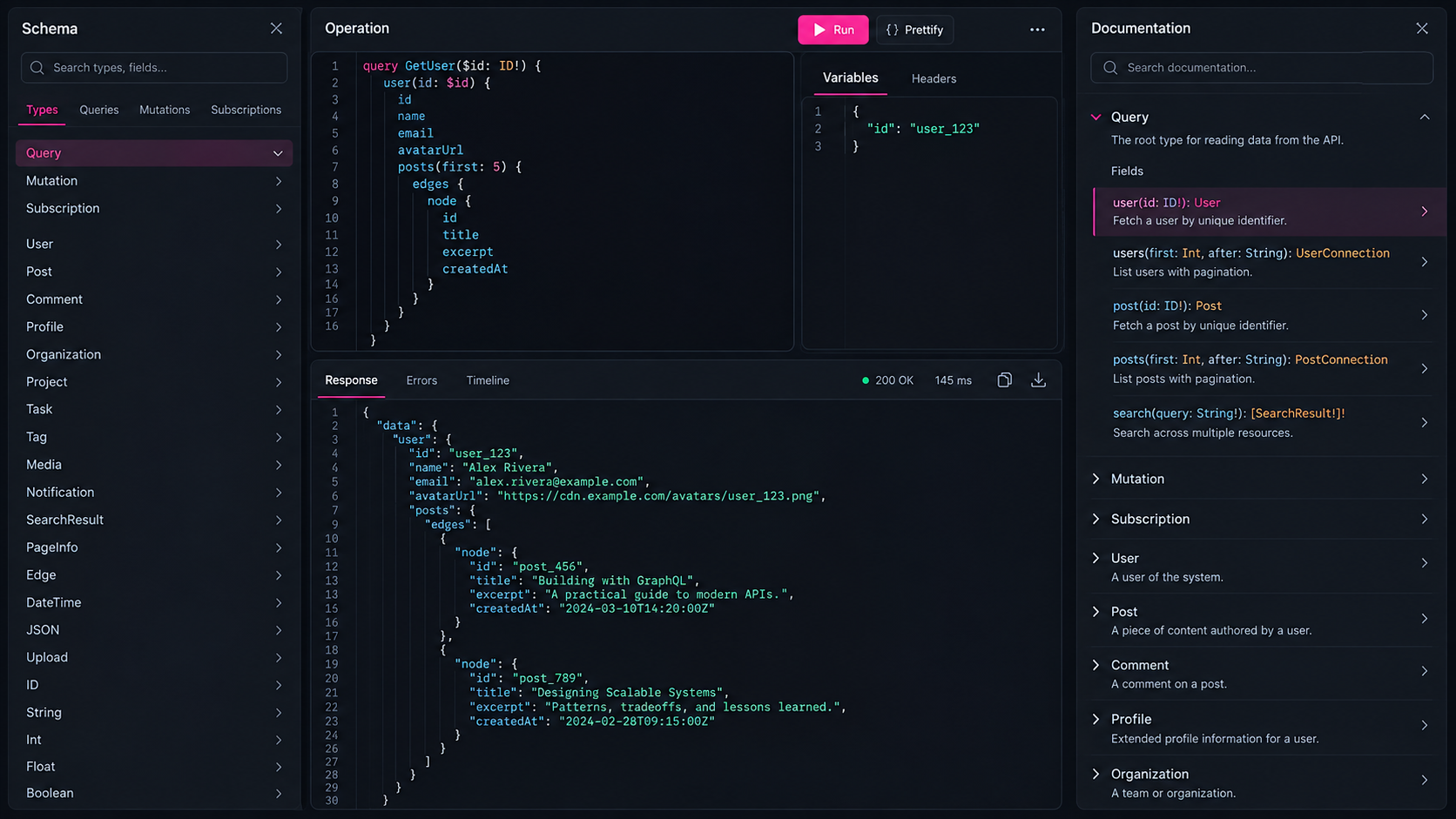Open the operation more options menu
The image size is (1456, 819).
coord(1037,30)
